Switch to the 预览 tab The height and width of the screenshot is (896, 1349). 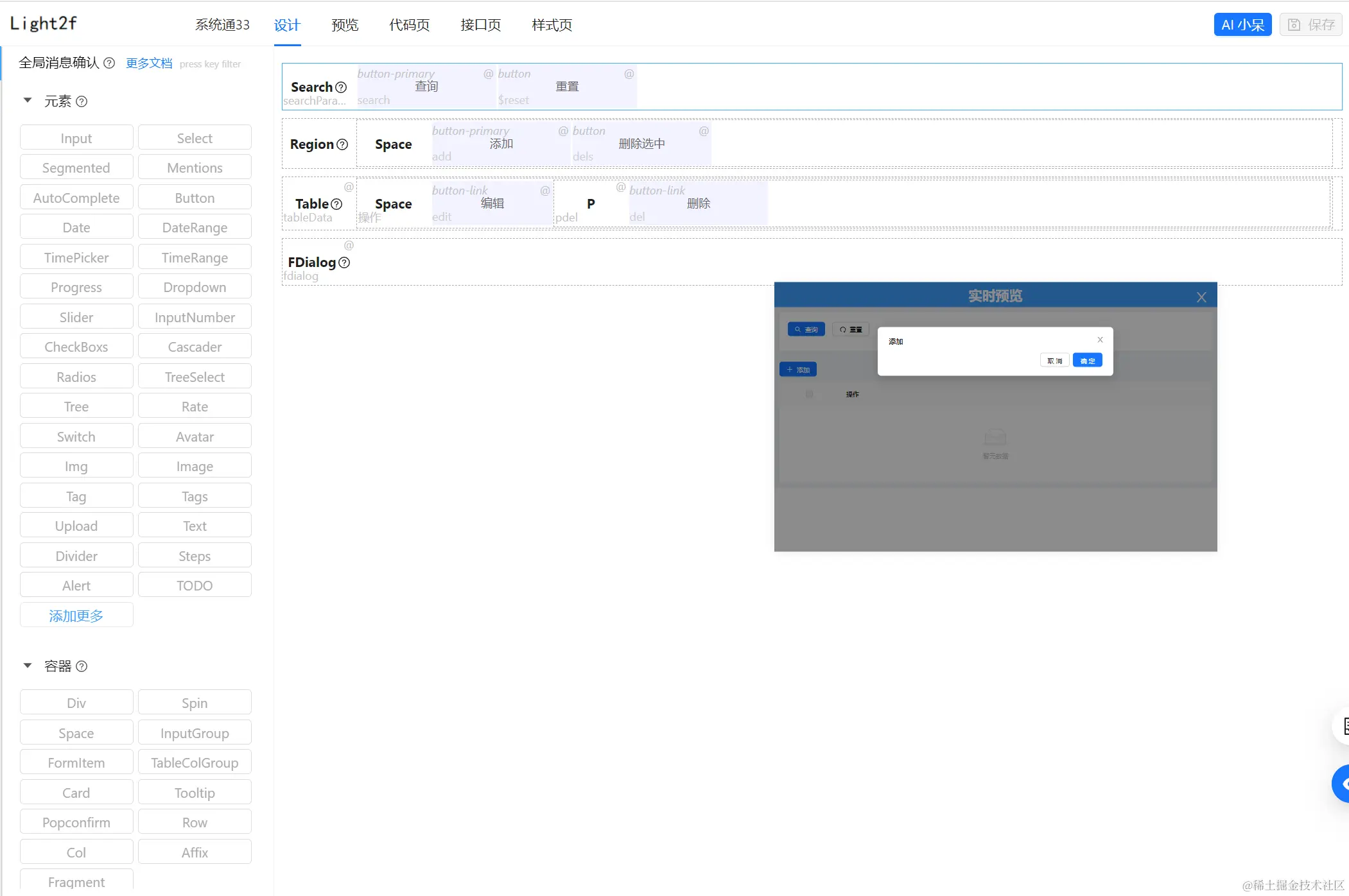pos(345,25)
